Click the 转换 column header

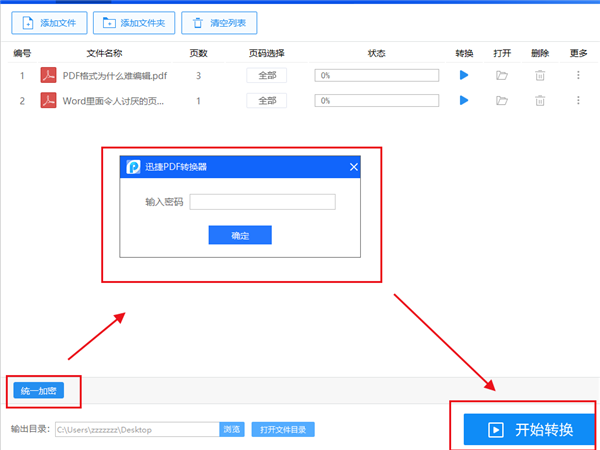pos(464,53)
